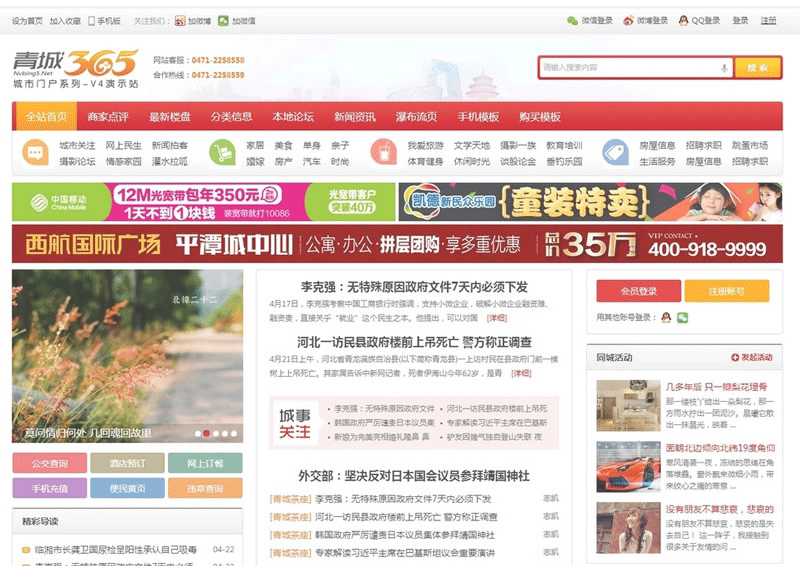The height and width of the screenshot is (566, 800).
Task: Click the WeChat follow icon
Action: [x=223, y=21]
